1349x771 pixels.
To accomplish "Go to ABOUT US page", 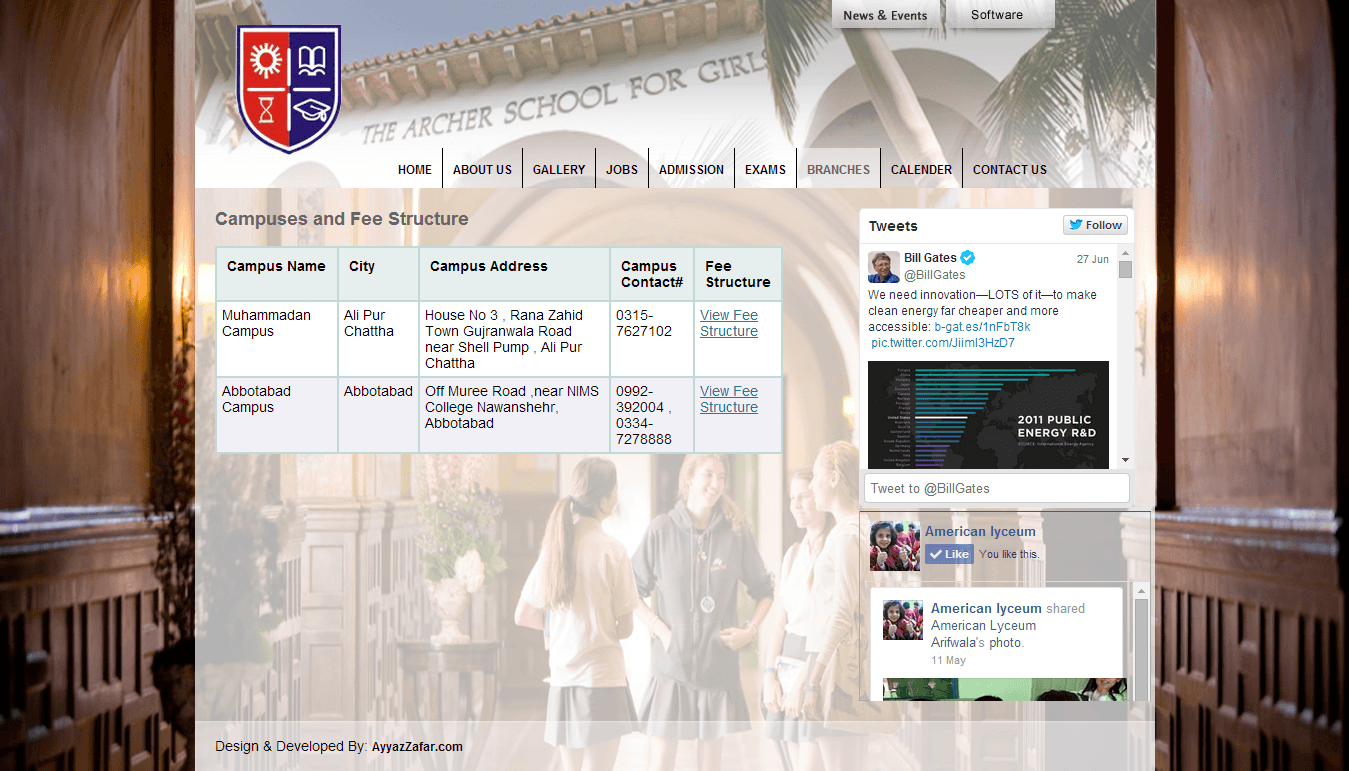I will [482, 169].
